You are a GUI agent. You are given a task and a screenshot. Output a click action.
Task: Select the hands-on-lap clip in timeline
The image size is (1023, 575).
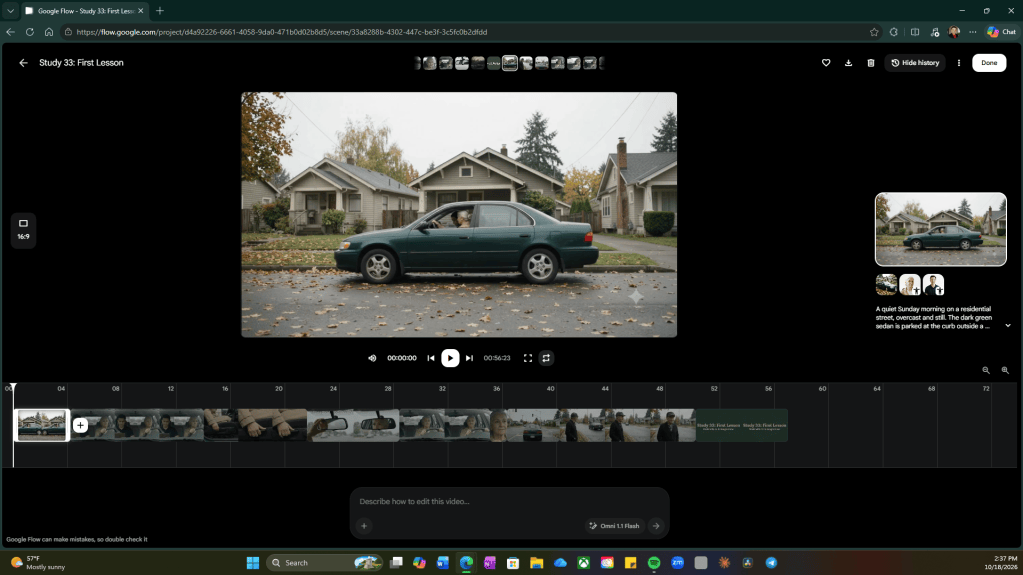(x=255, y=425)
